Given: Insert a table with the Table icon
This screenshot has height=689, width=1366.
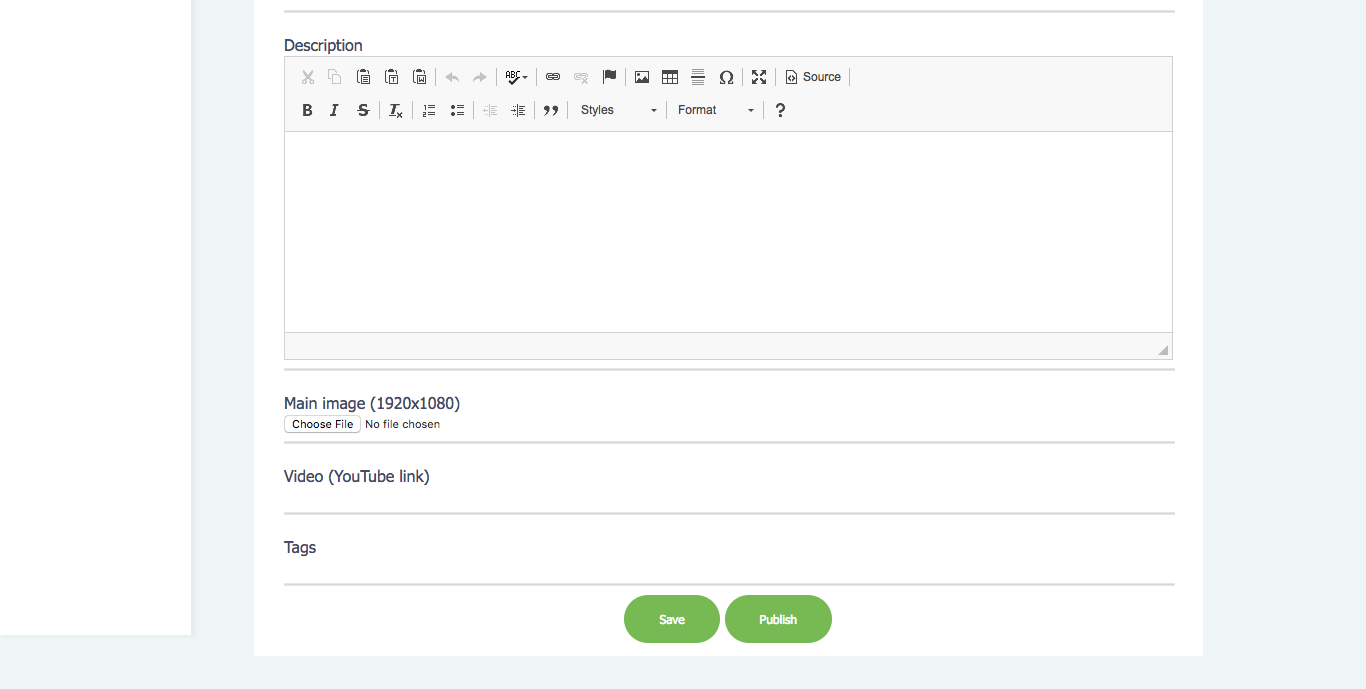Looking at the screenshot, I should pos(670,77).
